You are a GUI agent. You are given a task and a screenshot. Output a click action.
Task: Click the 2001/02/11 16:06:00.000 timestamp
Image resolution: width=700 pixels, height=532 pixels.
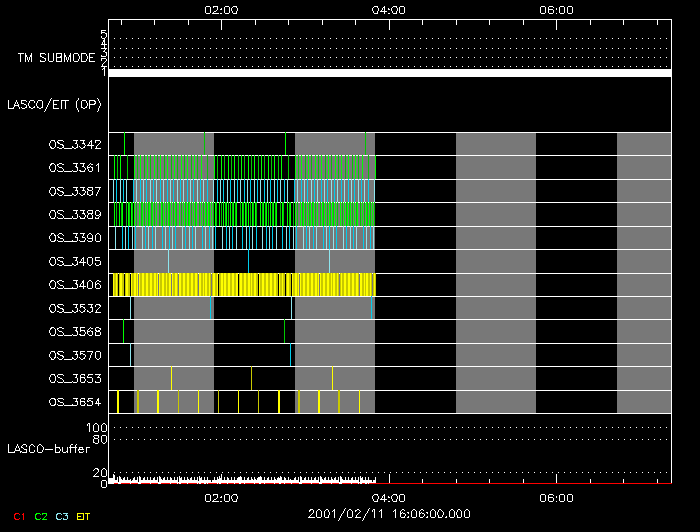click(388, 513)
